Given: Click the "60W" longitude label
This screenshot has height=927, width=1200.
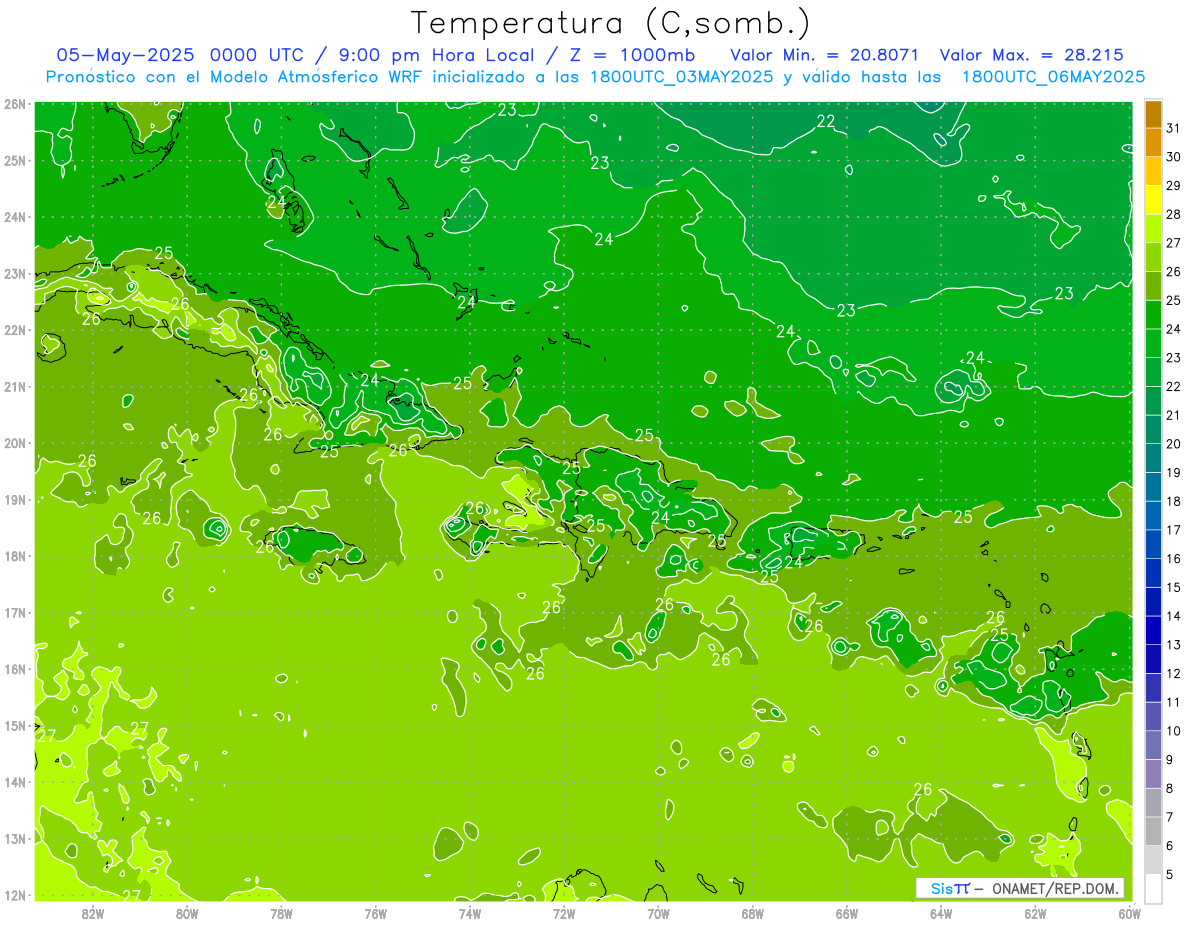Looking at the screenshot, I should (x=1130, y=913).
